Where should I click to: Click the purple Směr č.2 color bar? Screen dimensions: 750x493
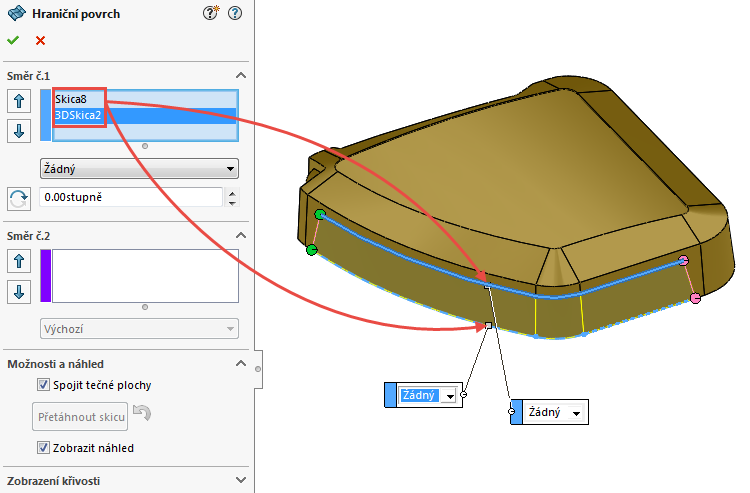[45, 276]
